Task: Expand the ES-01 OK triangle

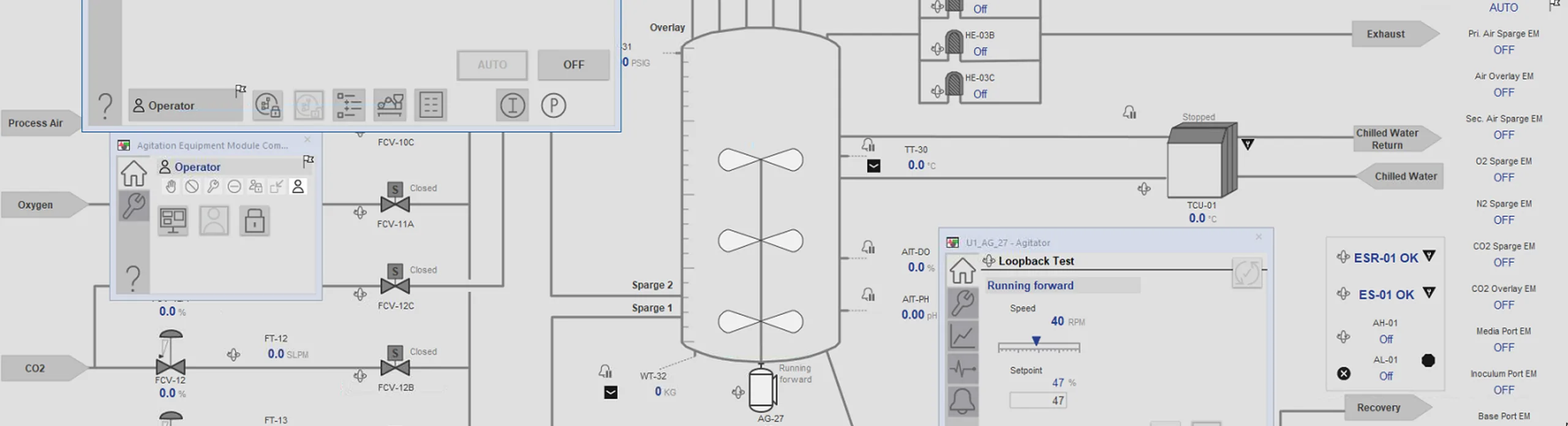Action: 1429,292
